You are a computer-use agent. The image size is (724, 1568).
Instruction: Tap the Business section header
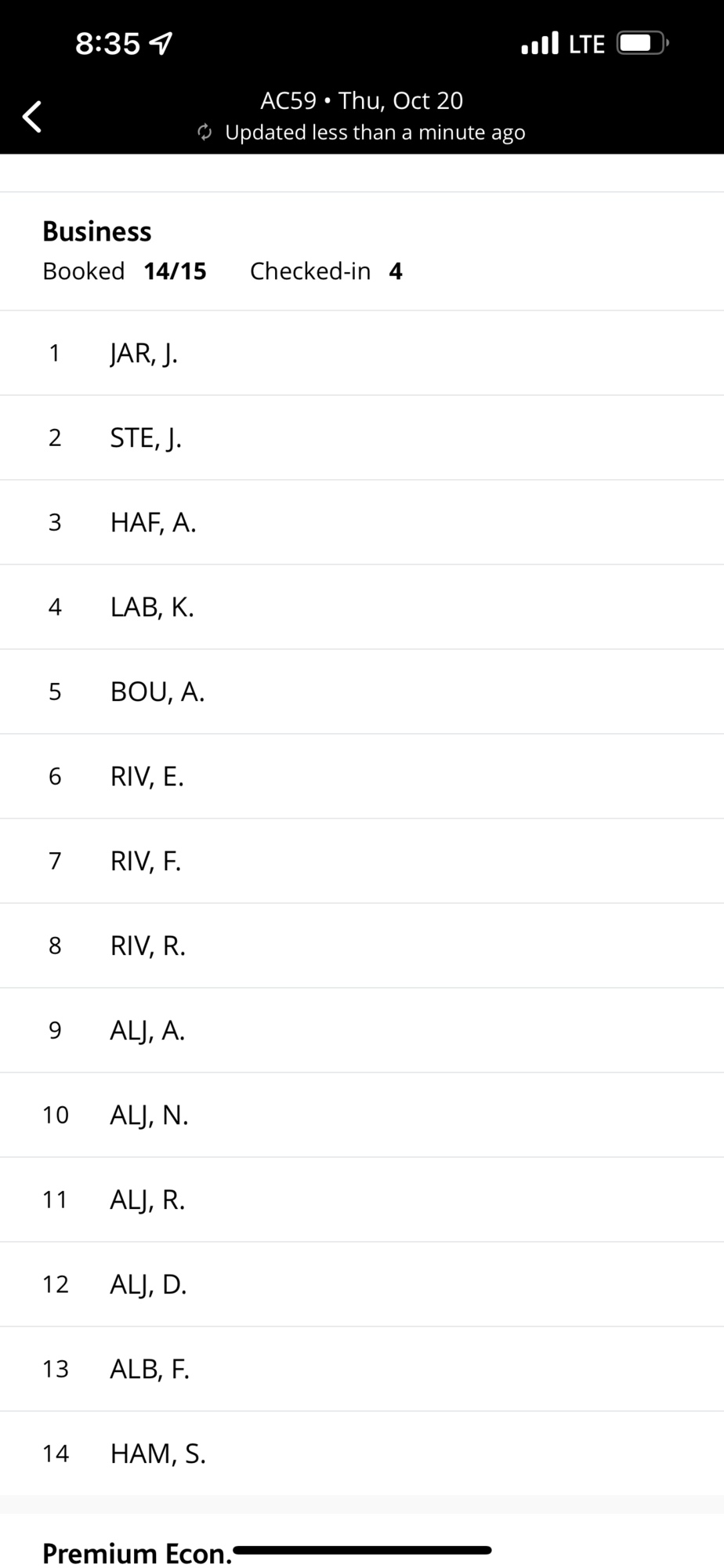(96, 231)
